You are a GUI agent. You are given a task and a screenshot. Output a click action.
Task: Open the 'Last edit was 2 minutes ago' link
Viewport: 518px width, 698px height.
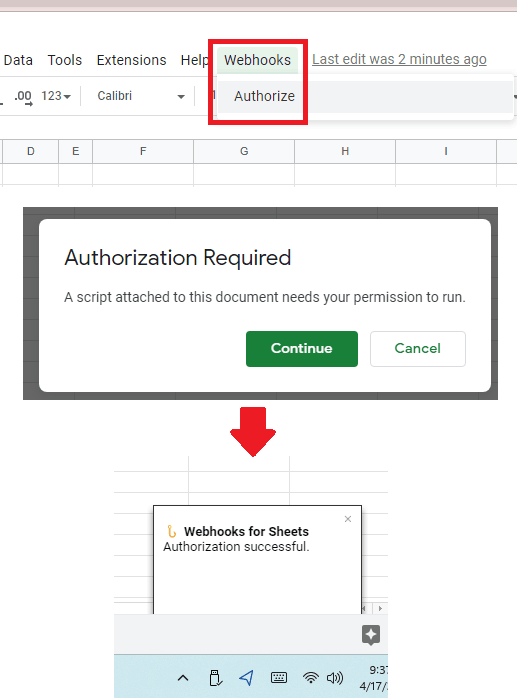[399, 59]
